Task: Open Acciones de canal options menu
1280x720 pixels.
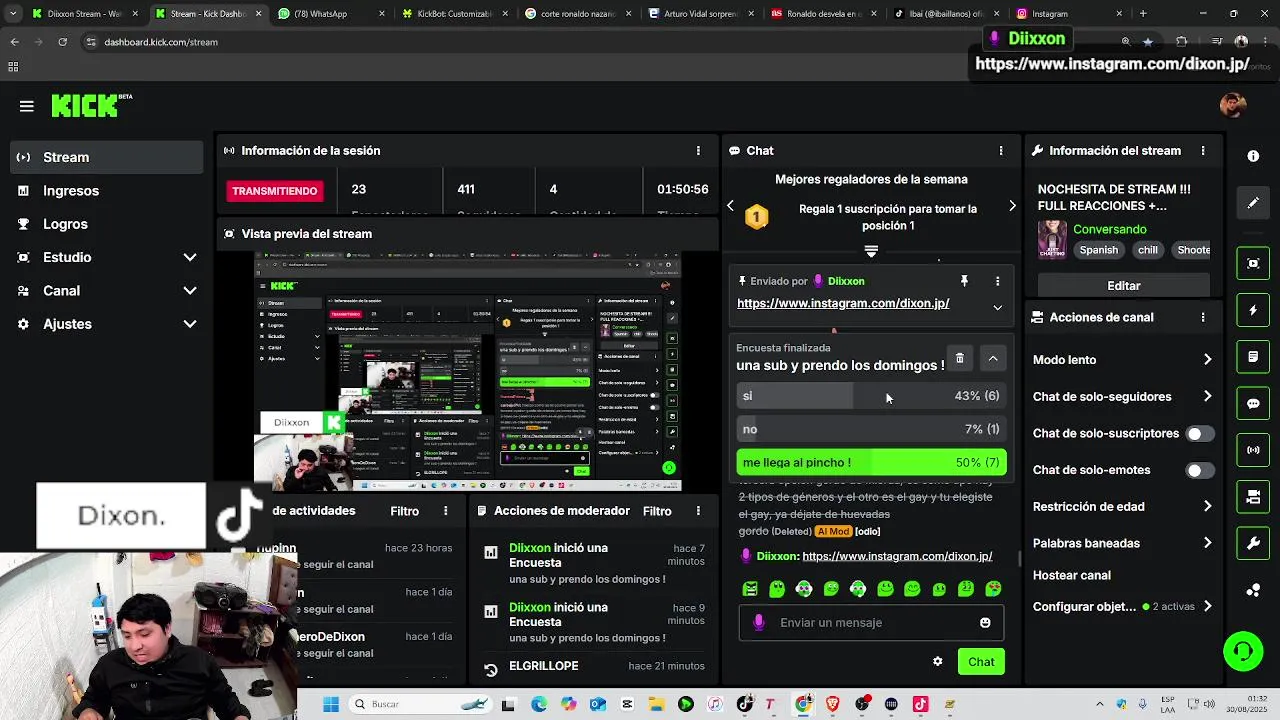Action: [1203, 317]
